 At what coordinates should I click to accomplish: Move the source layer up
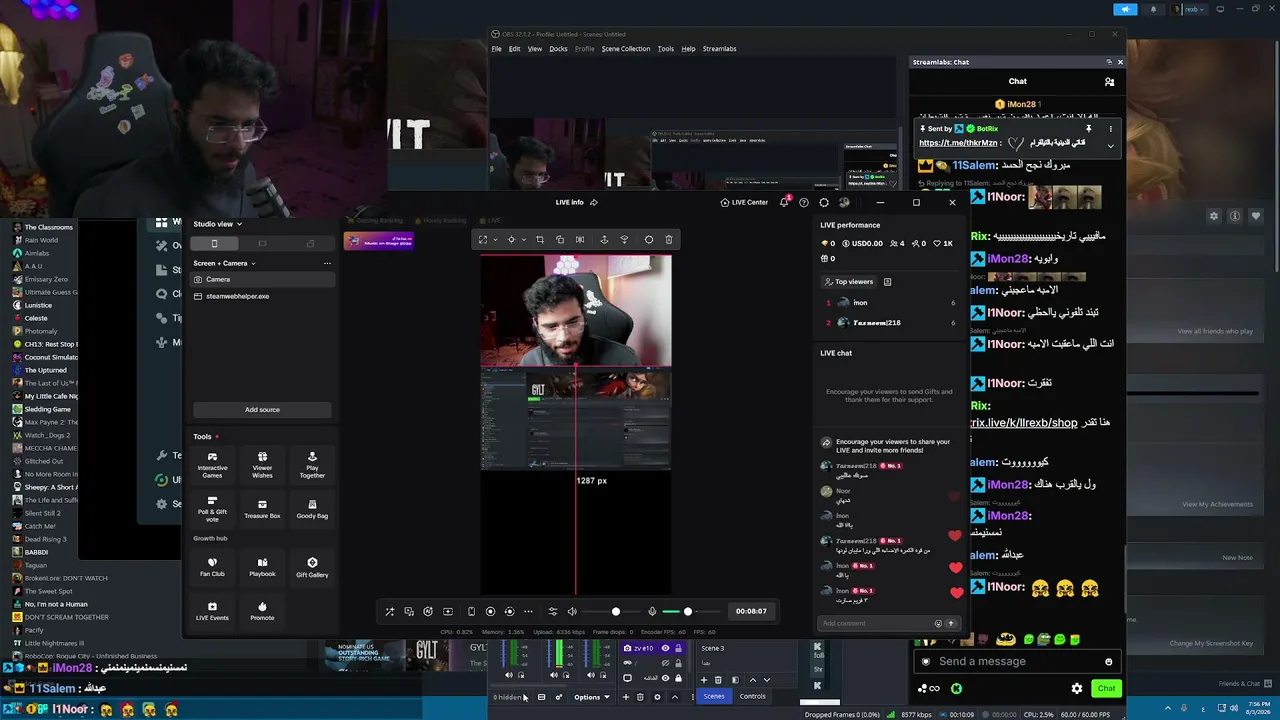604,240
